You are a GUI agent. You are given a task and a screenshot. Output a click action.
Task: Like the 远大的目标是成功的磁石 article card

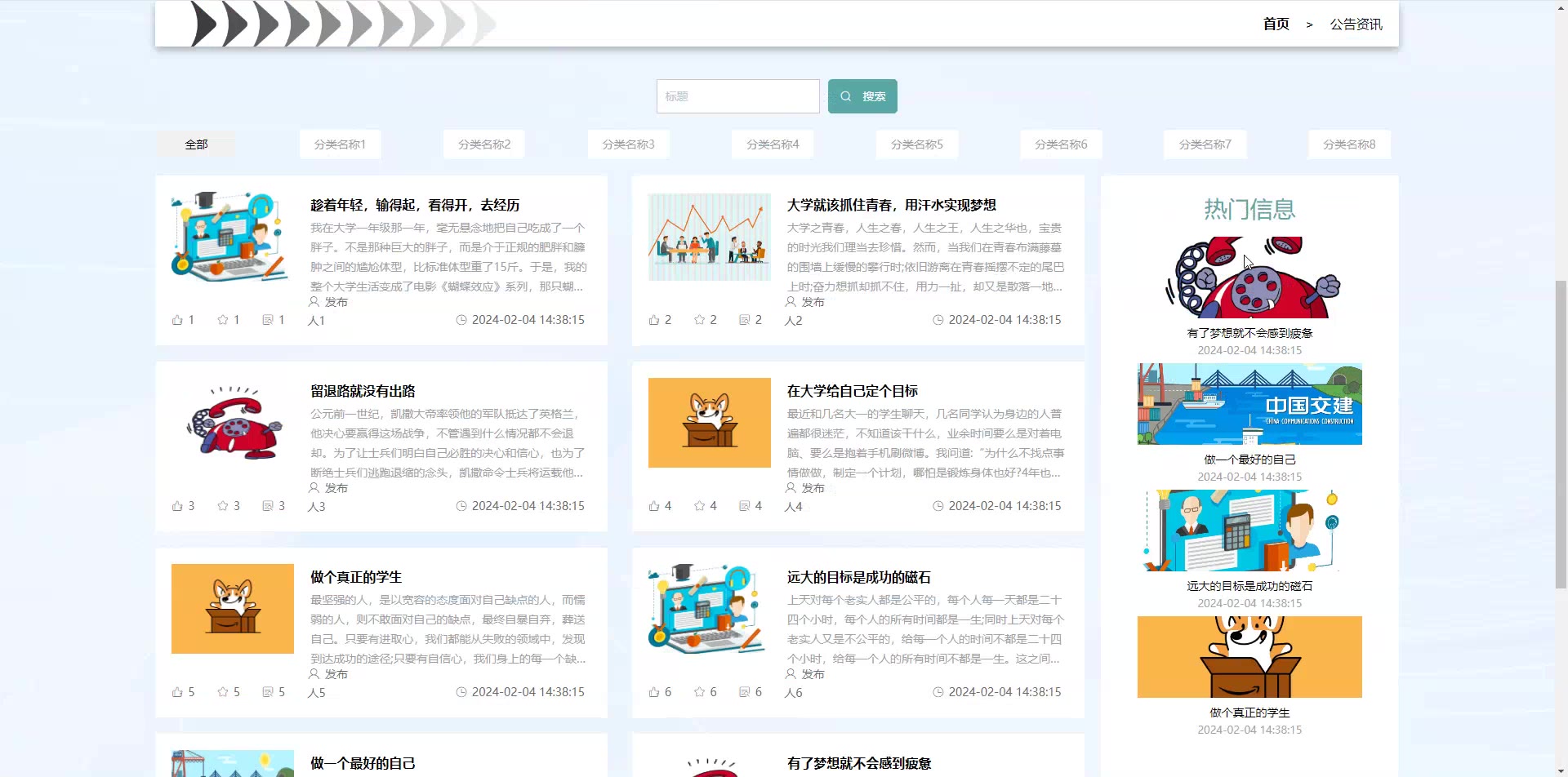pos(654,692)
